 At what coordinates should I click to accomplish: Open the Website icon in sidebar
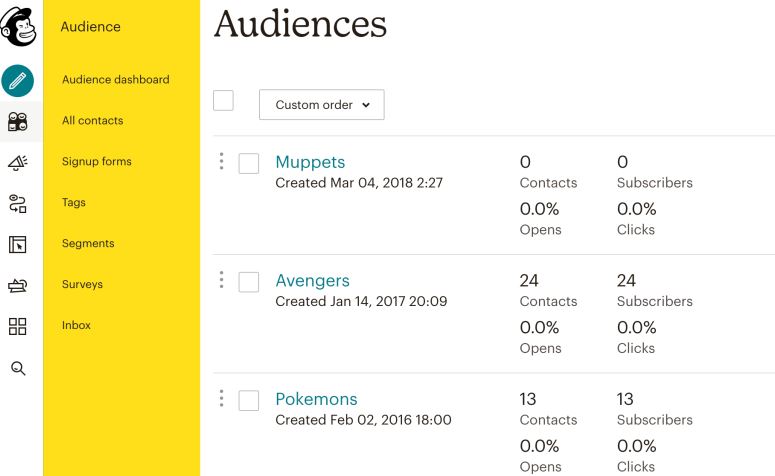point(17,244)
